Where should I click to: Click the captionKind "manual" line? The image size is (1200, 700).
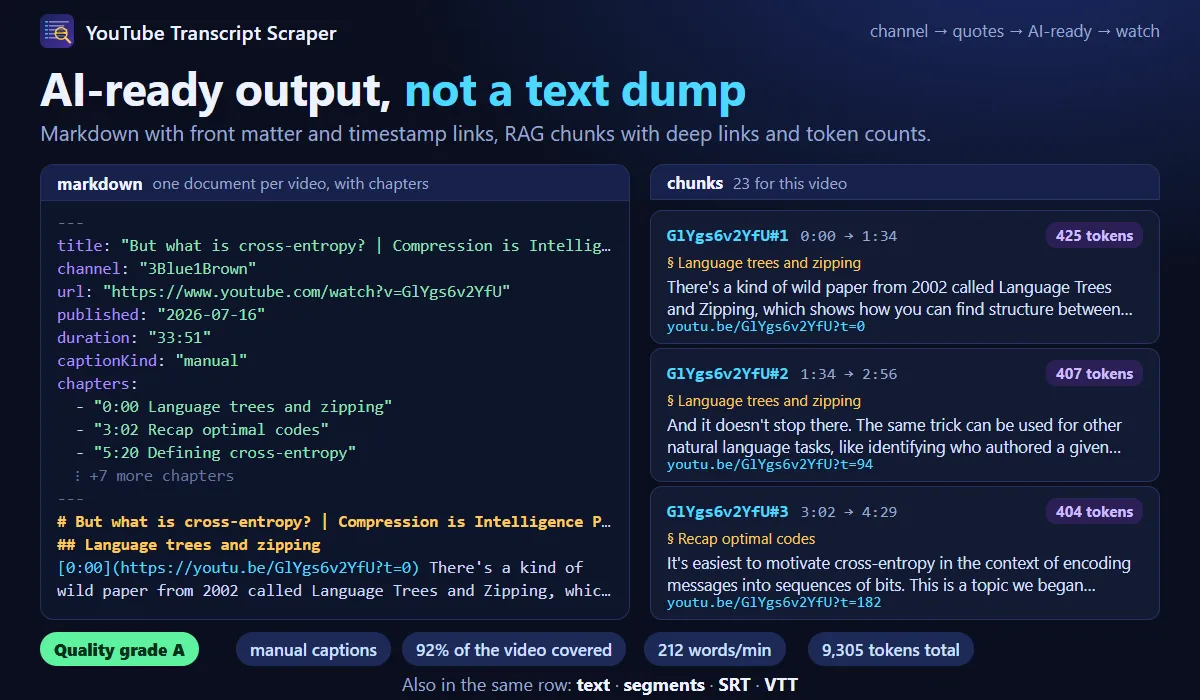[152, 361]
